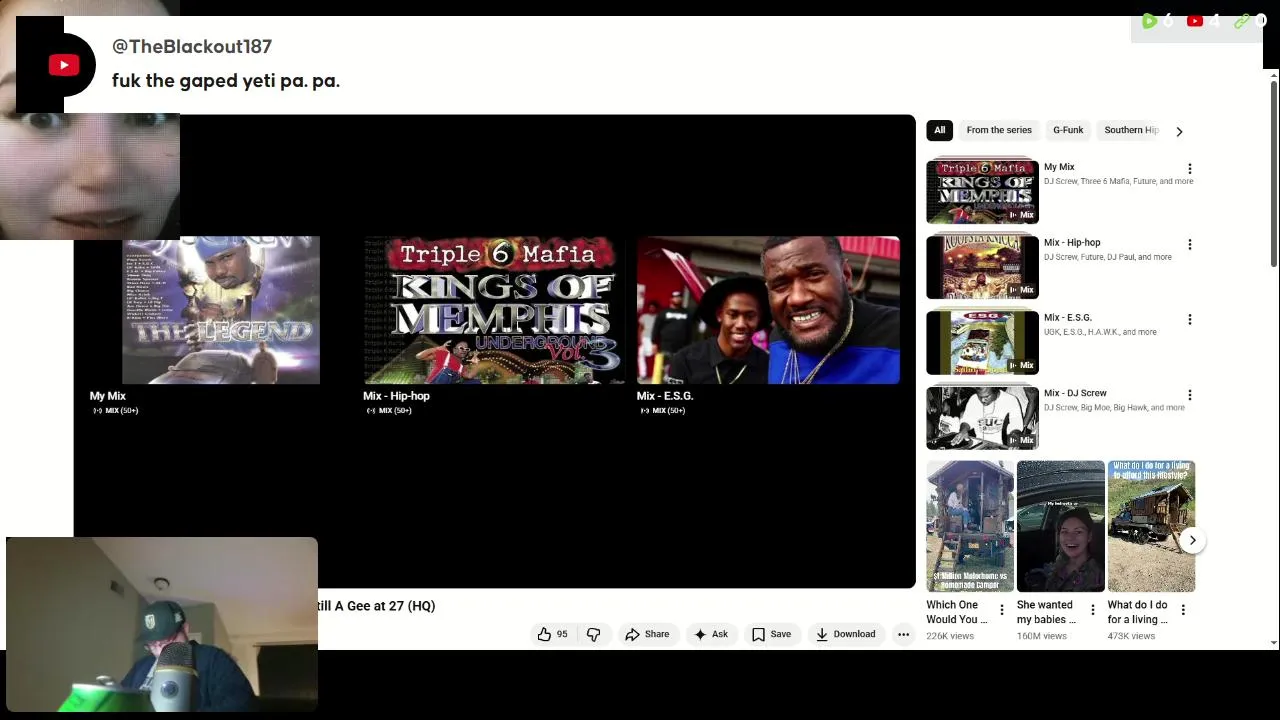Open the 'She wanted my babies' short thumbnail
The height and width of the screenshot is (720, 1280).
pos(1061,526)
